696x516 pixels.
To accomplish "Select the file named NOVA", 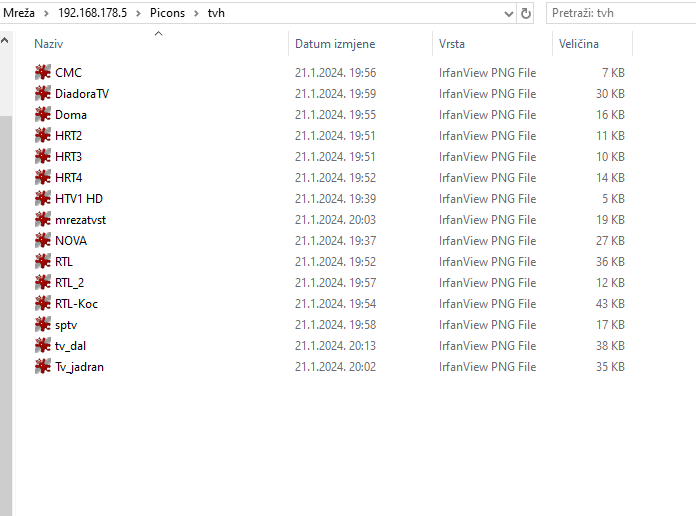I will (x=71, y=241).
